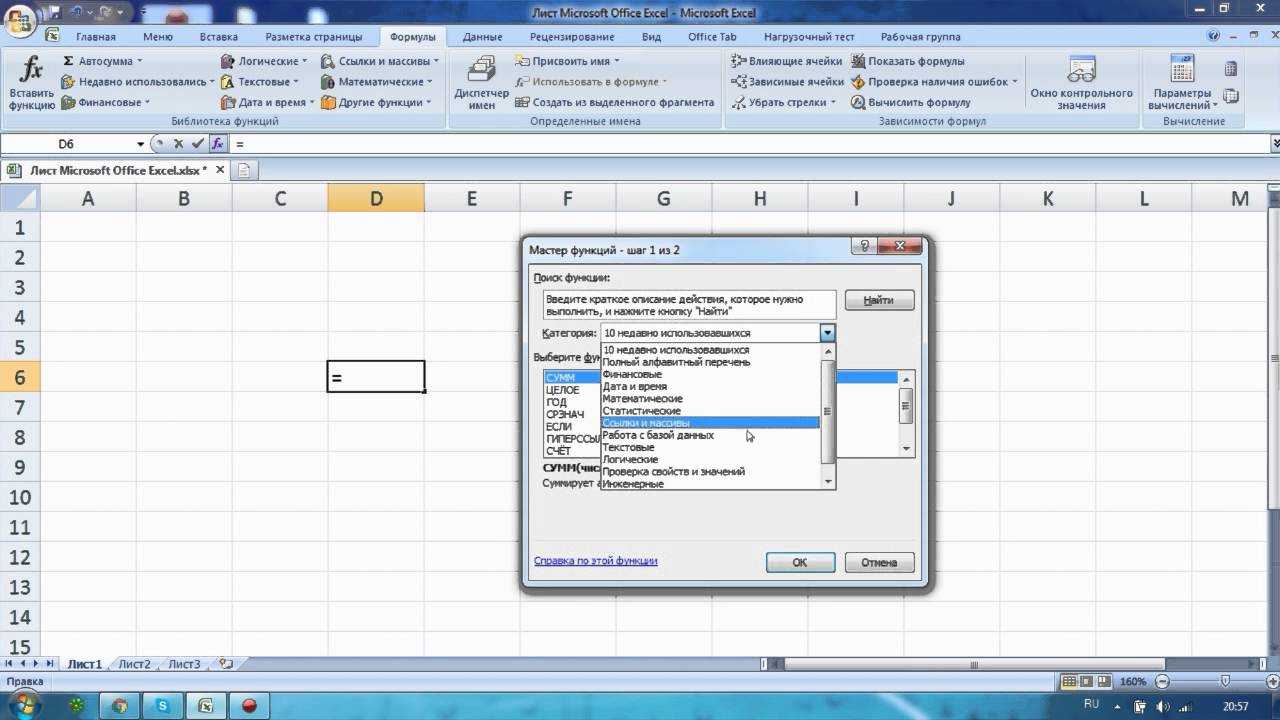Click the calculate now calculator icon

pos(1231,69)
